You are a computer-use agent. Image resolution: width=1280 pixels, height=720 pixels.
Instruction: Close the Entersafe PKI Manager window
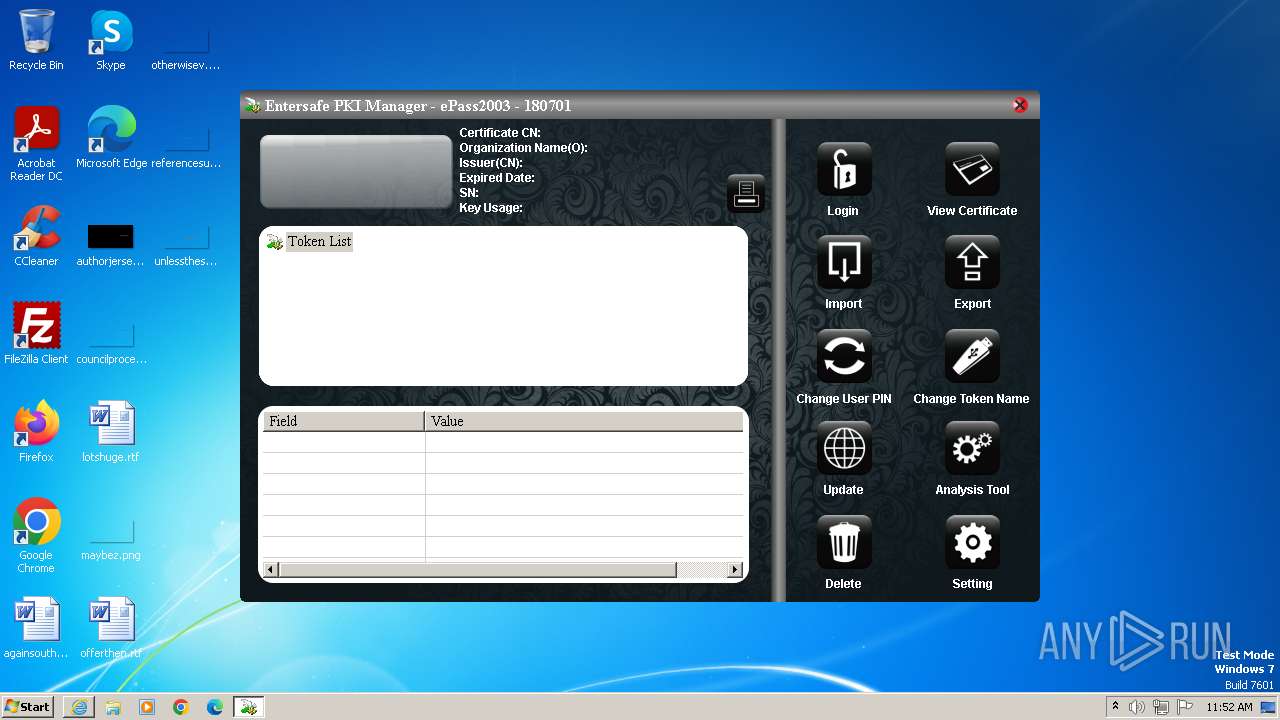coord(1020,105)
